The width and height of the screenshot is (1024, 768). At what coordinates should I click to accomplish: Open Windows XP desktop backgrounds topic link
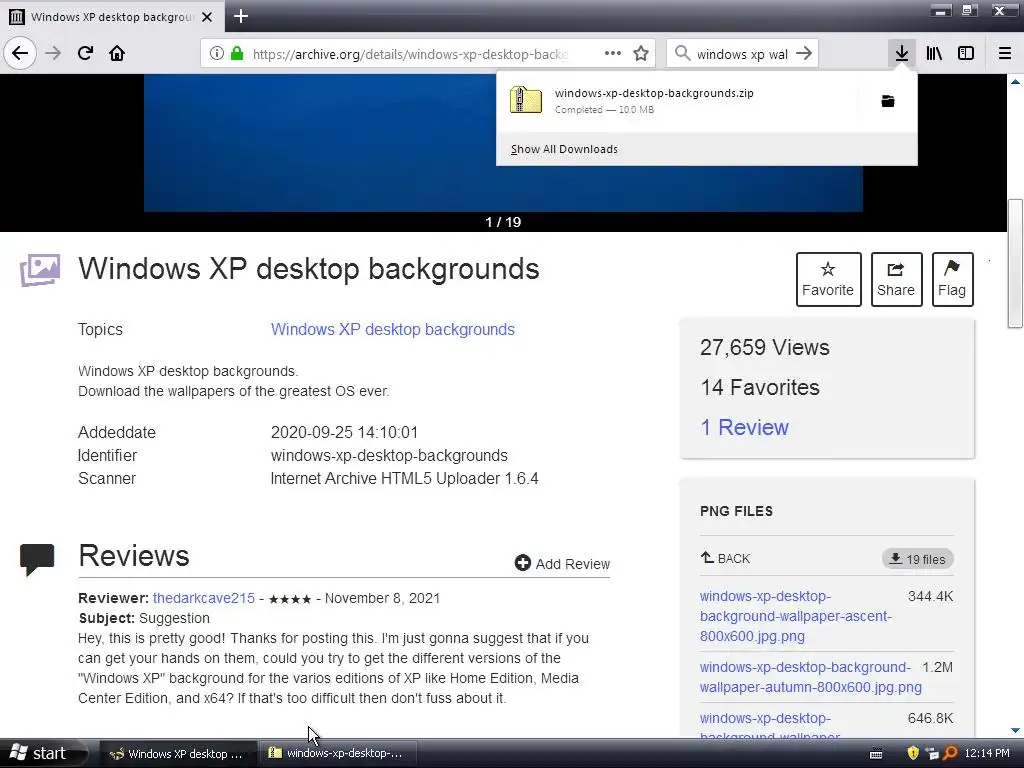tap(392, 329)
